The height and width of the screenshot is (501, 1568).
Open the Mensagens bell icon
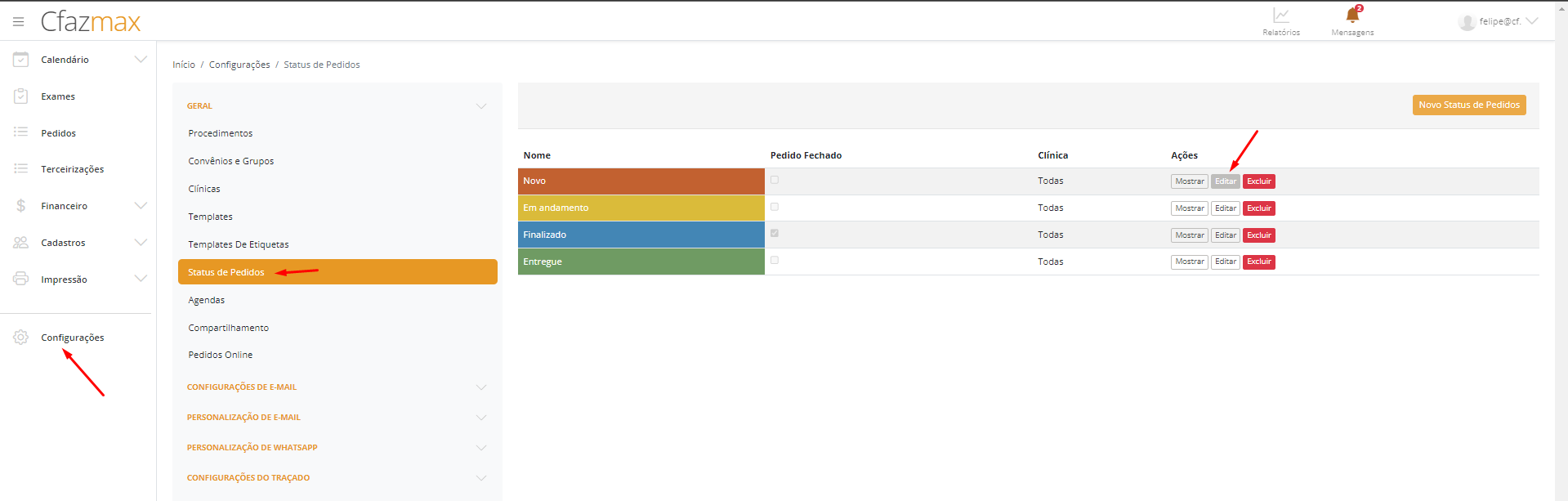click(x=1352, y=15)
